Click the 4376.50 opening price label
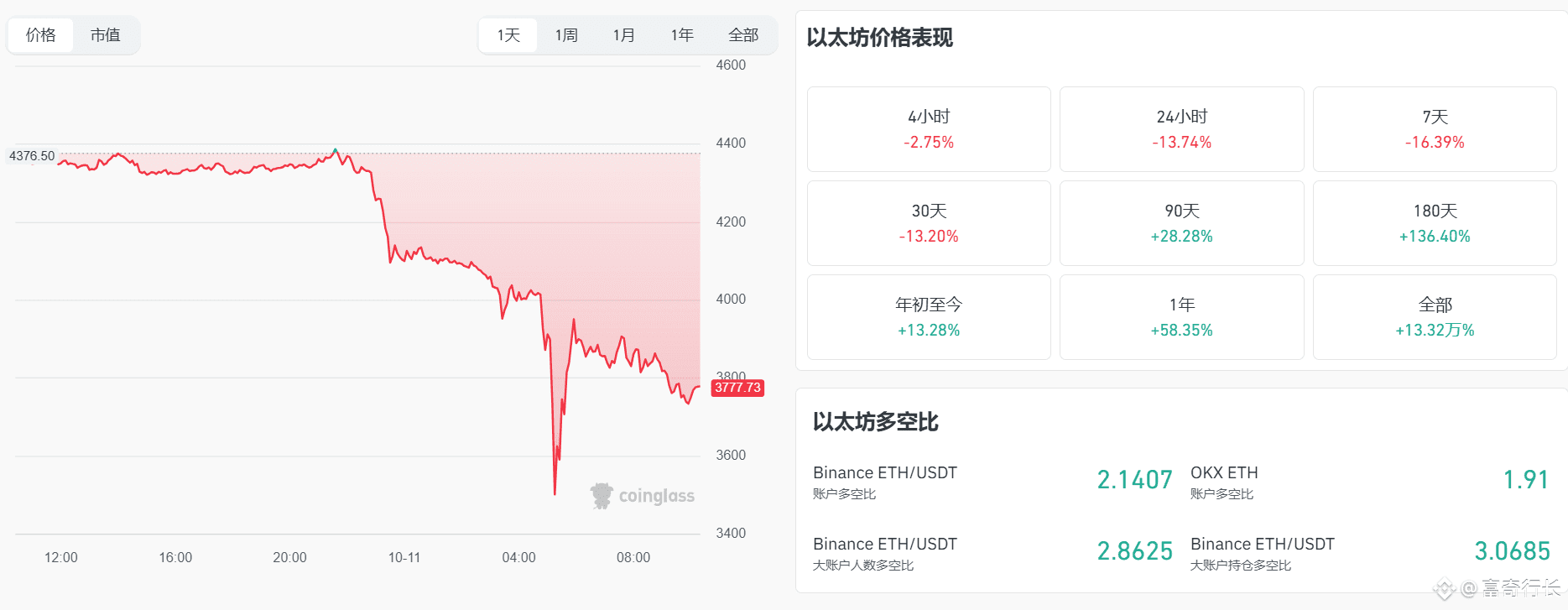 [32, 156]
